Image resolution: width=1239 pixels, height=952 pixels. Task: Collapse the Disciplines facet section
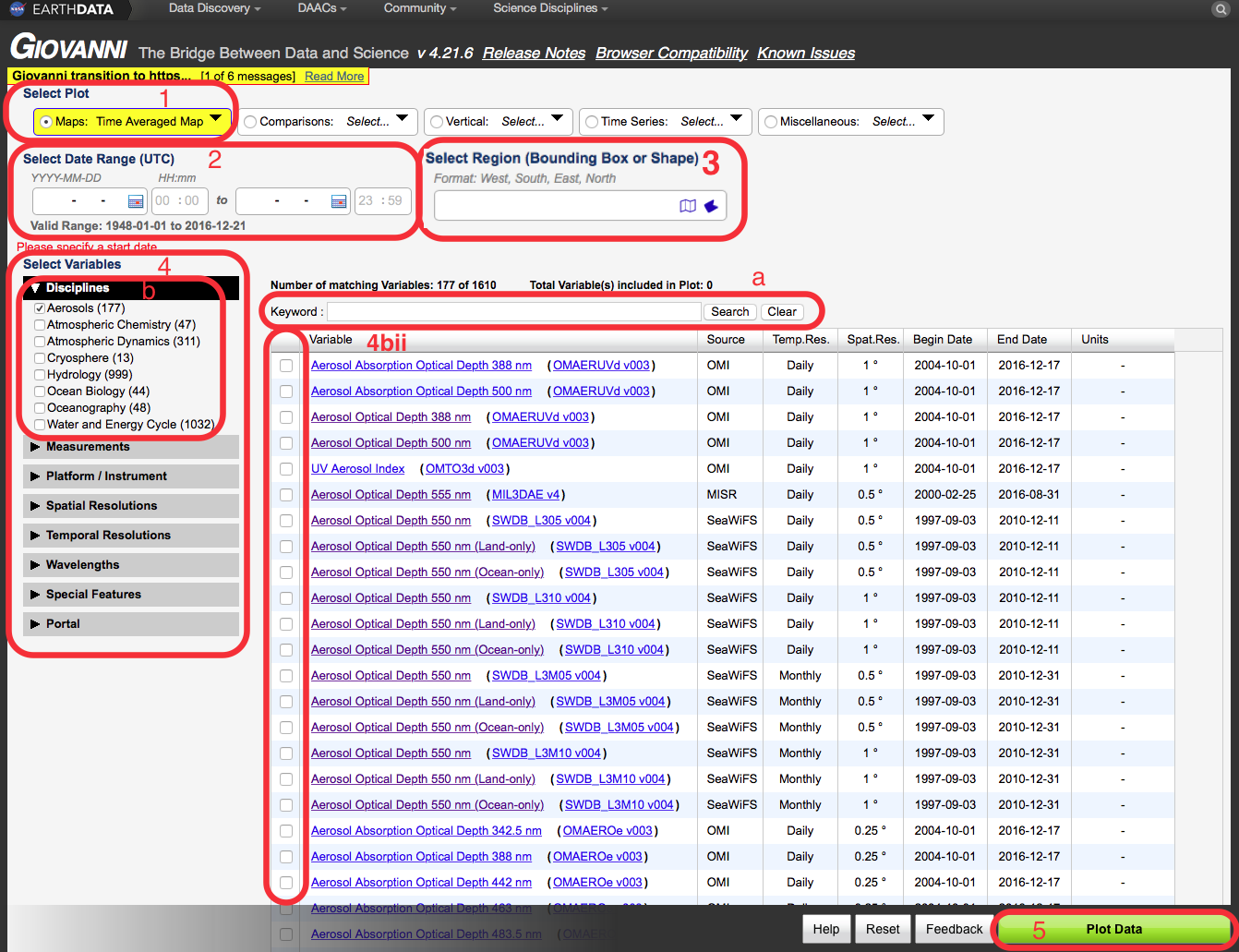[x=131, y=288]
